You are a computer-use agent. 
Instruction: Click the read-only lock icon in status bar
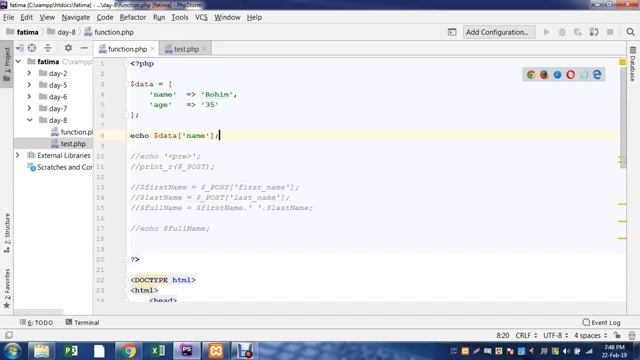[x=617, y=335]
